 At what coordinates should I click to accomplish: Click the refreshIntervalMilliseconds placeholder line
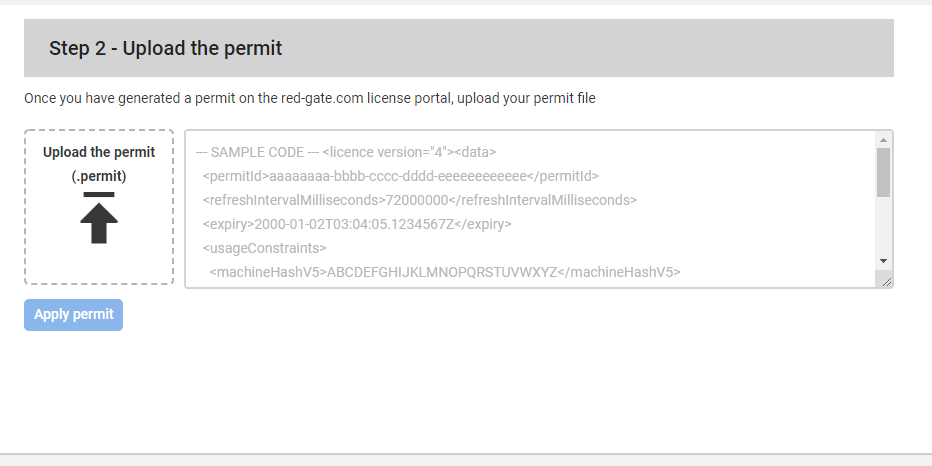pos(420,200)
